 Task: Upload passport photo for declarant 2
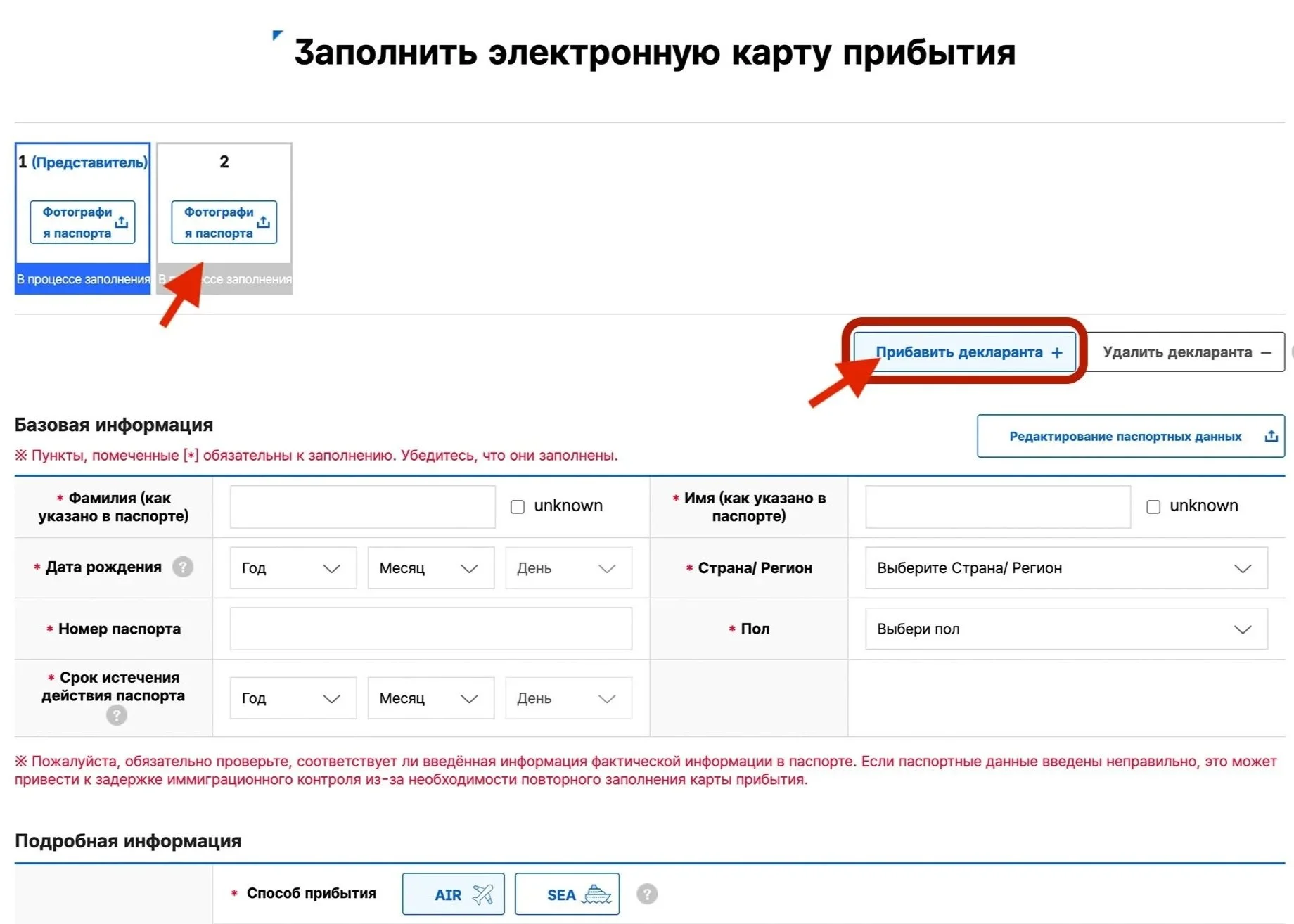coord(224,222)
